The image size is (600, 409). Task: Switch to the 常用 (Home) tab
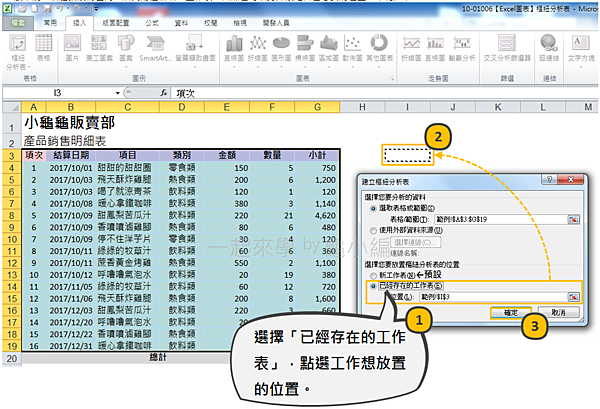coord(50,23)
